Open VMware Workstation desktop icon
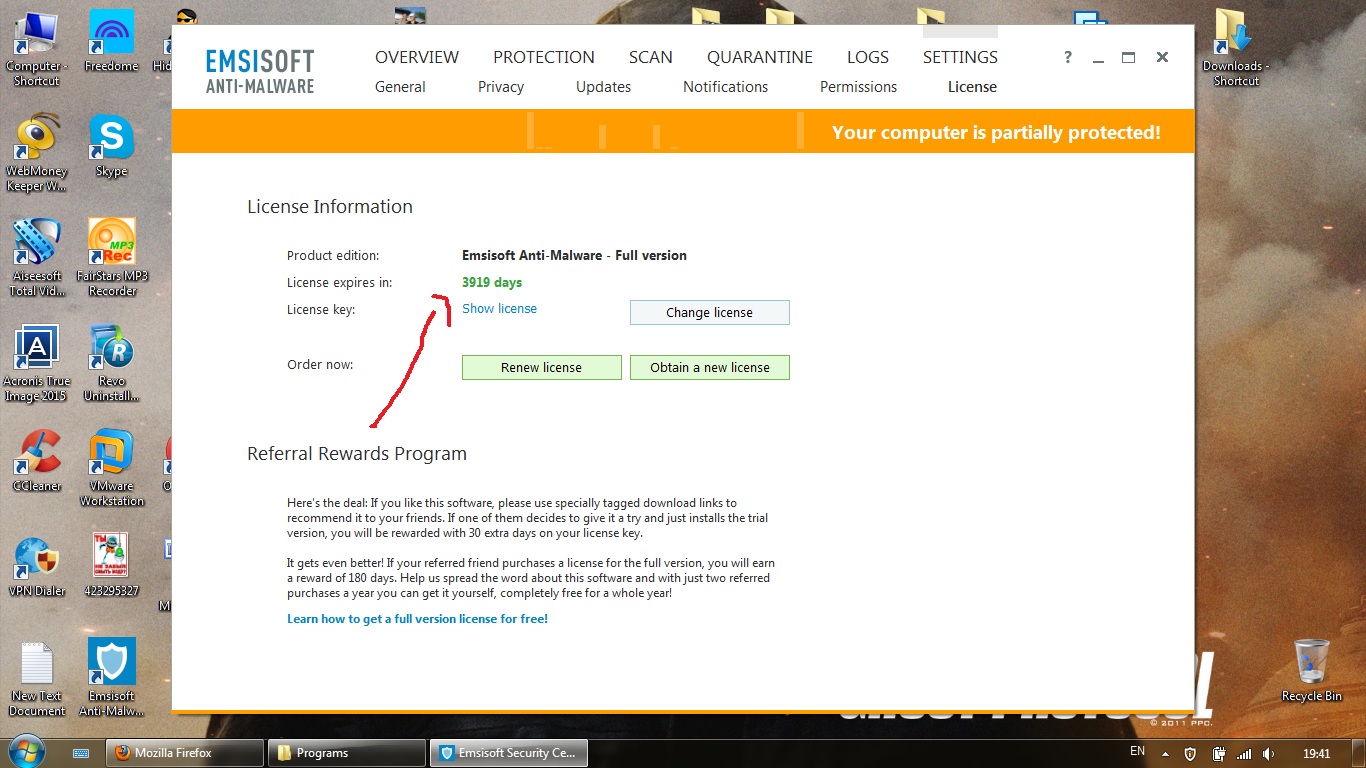 [x=112, y=468]
